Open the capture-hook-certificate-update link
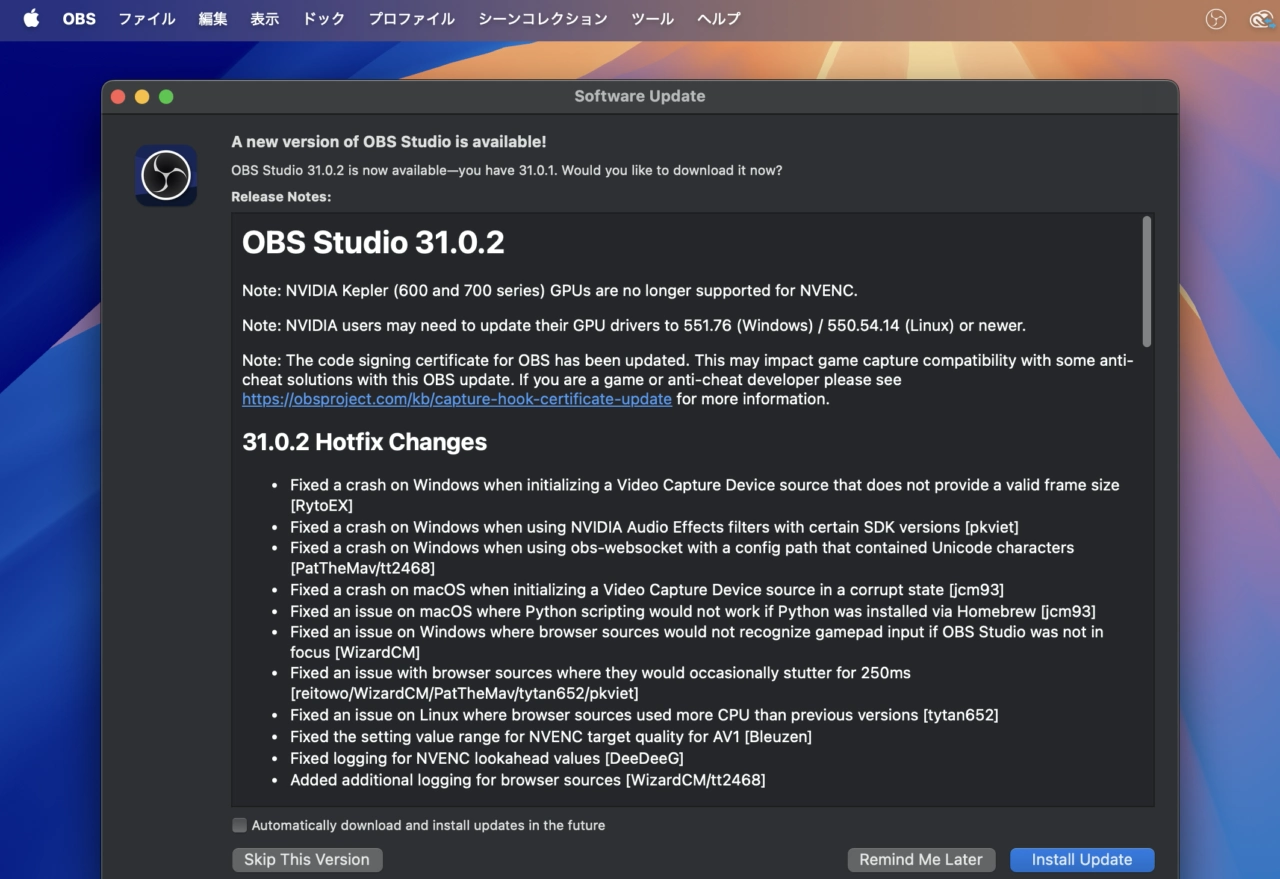 (457, 399)
